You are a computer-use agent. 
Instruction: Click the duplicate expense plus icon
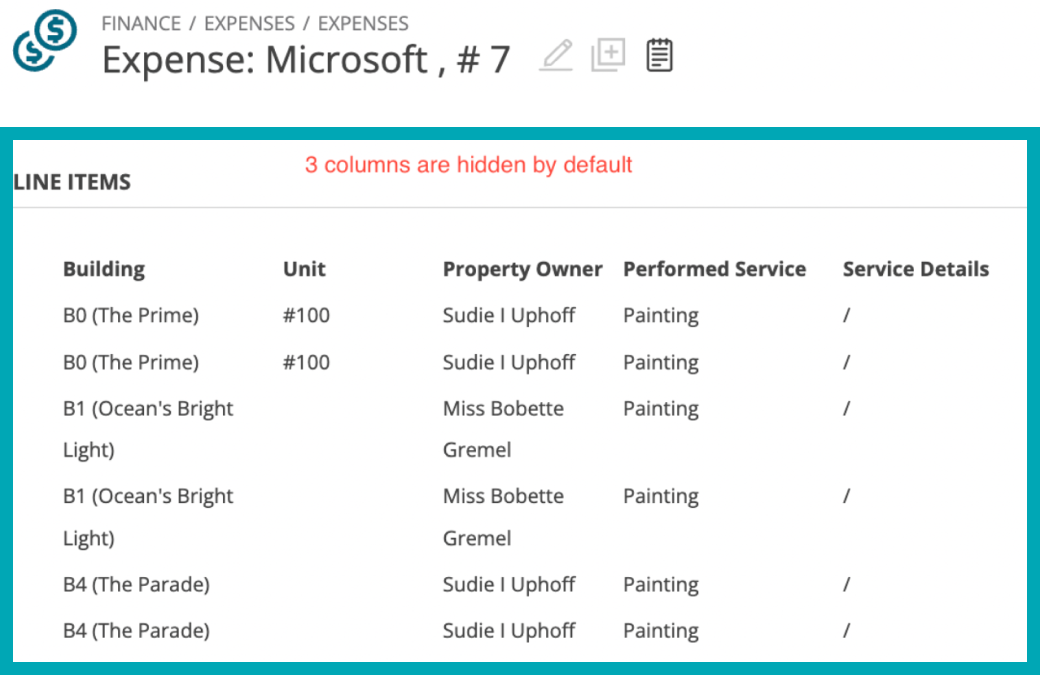(x=608, y=55)
